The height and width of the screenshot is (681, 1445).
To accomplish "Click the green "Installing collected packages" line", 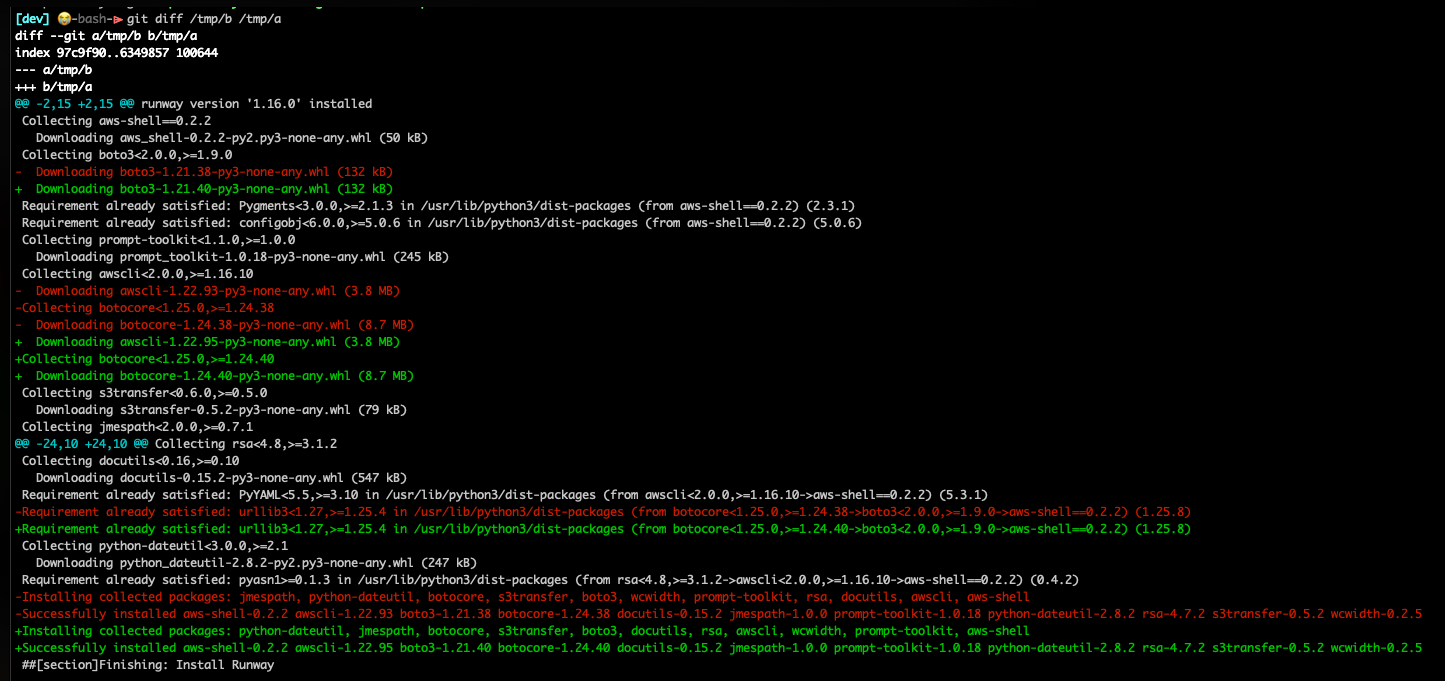I will click(x=523, y=631).
